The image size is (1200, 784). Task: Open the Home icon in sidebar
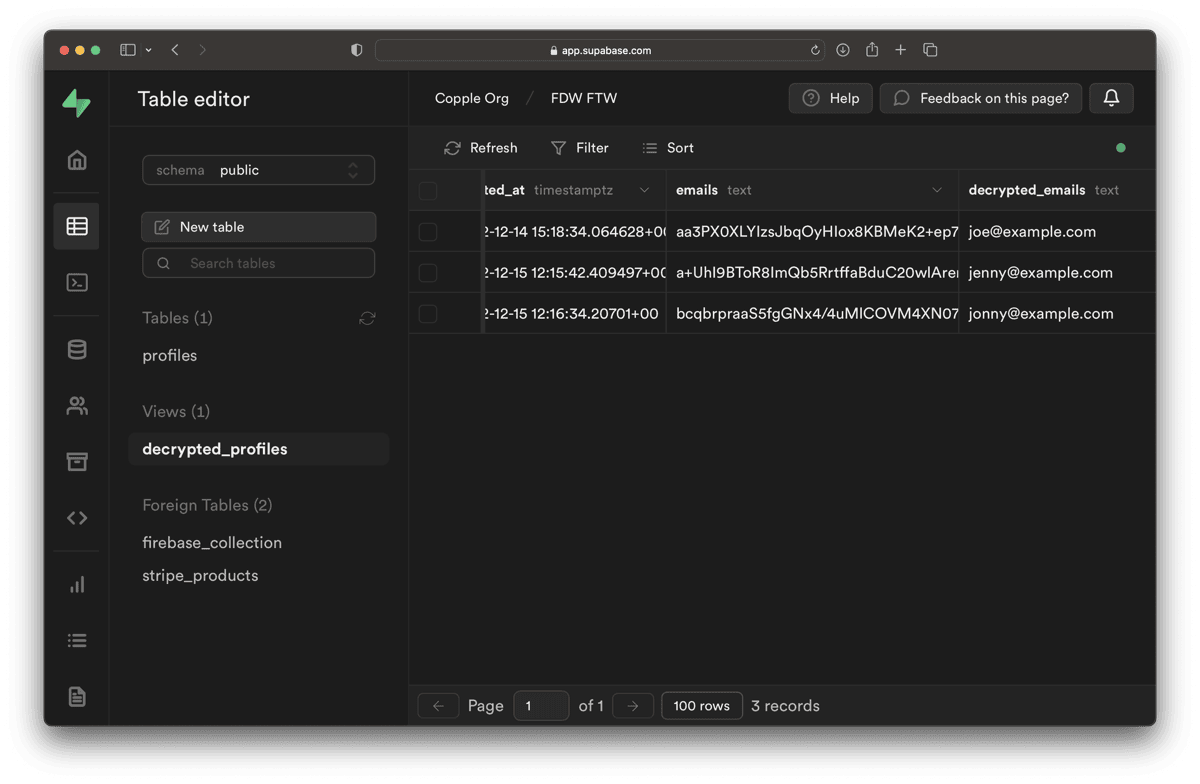[77, 160]
